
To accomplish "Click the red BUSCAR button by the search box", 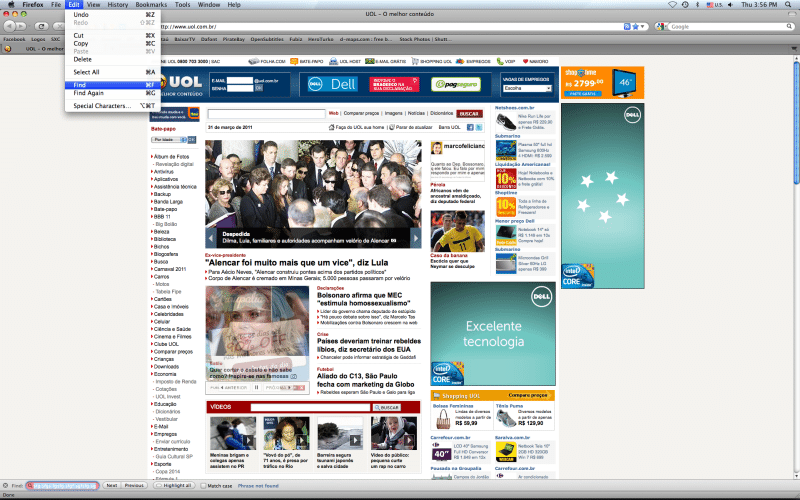I will coord(469,114).
